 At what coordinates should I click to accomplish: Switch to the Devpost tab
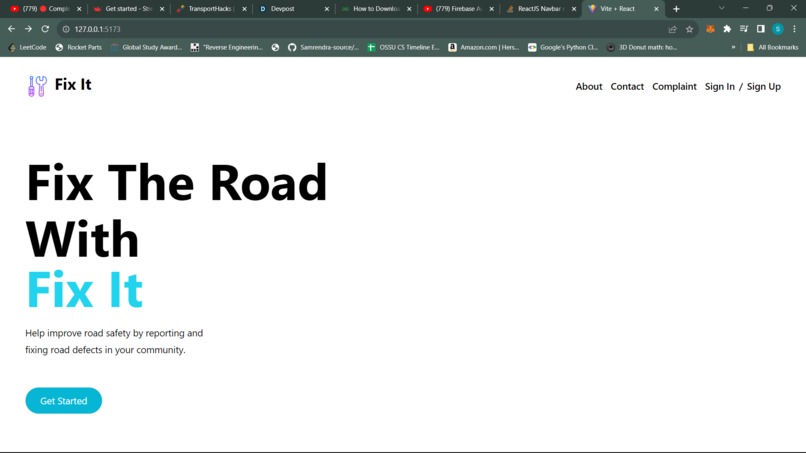pos(294,9)
